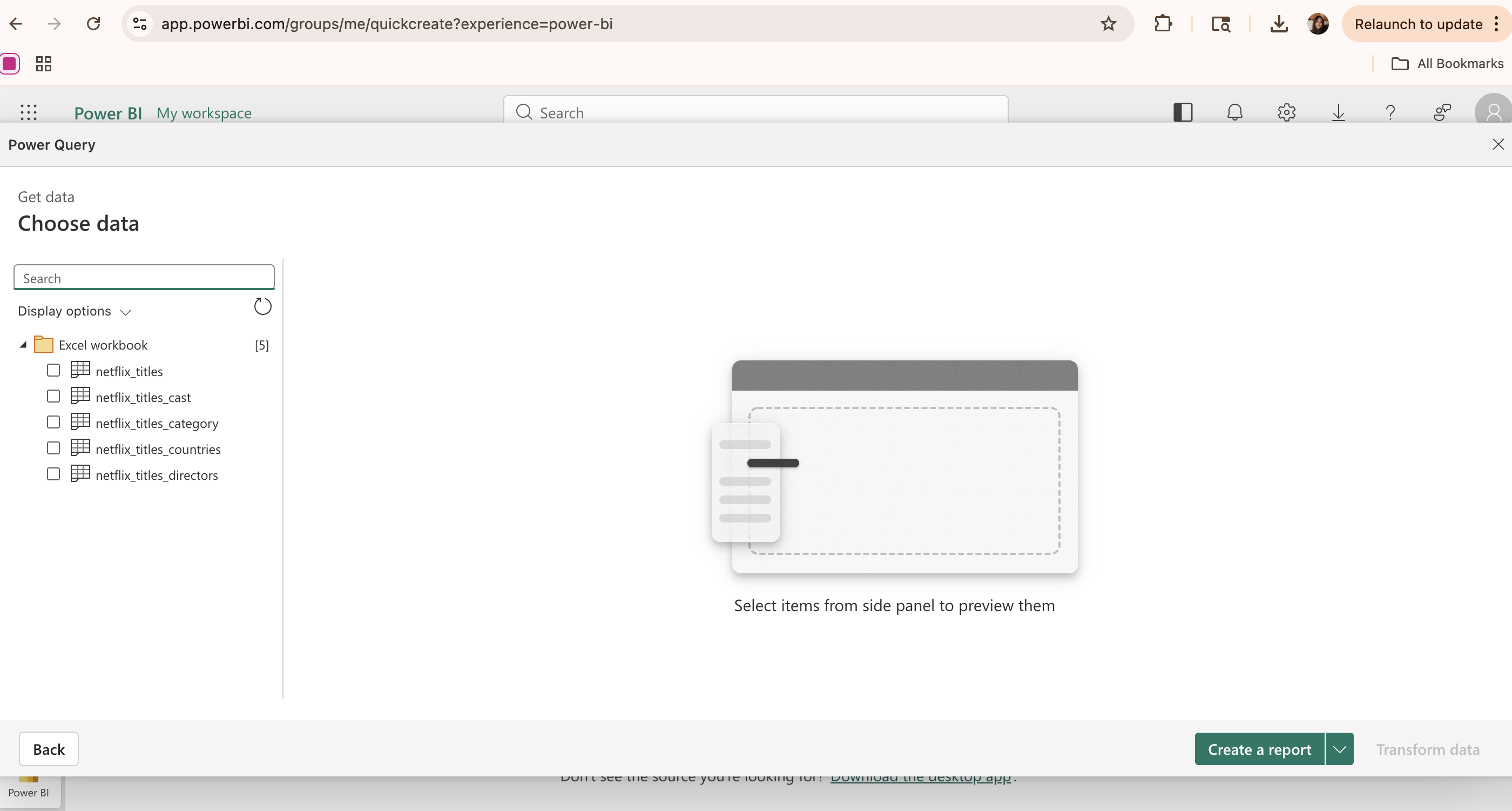1512x811 pixels.
Task: Tick the netflix_titles_cast checkbox
Action: click(53, 397)
